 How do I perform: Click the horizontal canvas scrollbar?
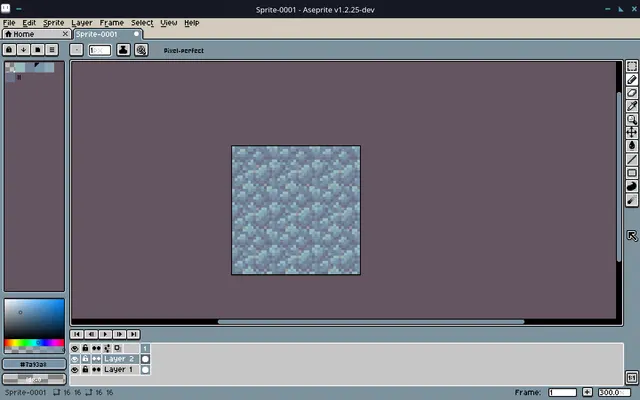tap(371, 322)
